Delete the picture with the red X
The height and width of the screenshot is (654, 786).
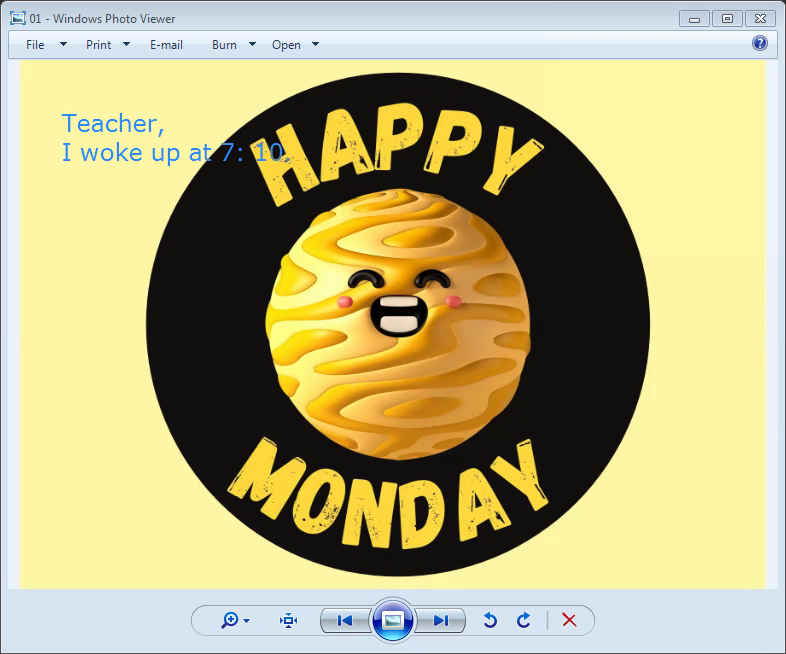tap(569, 621)
